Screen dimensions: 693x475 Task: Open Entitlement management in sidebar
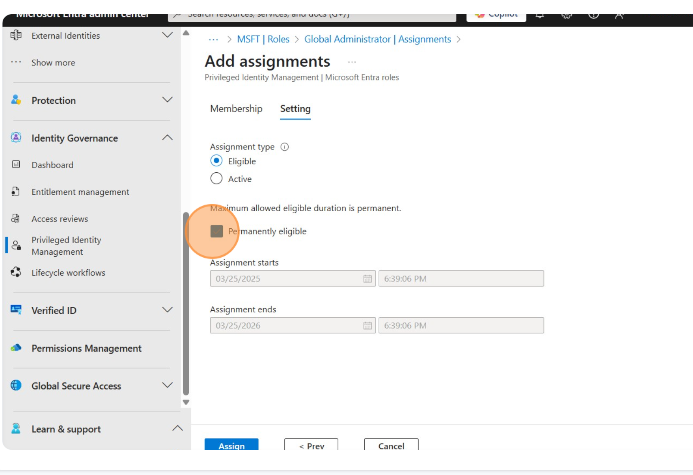point(80,192)
